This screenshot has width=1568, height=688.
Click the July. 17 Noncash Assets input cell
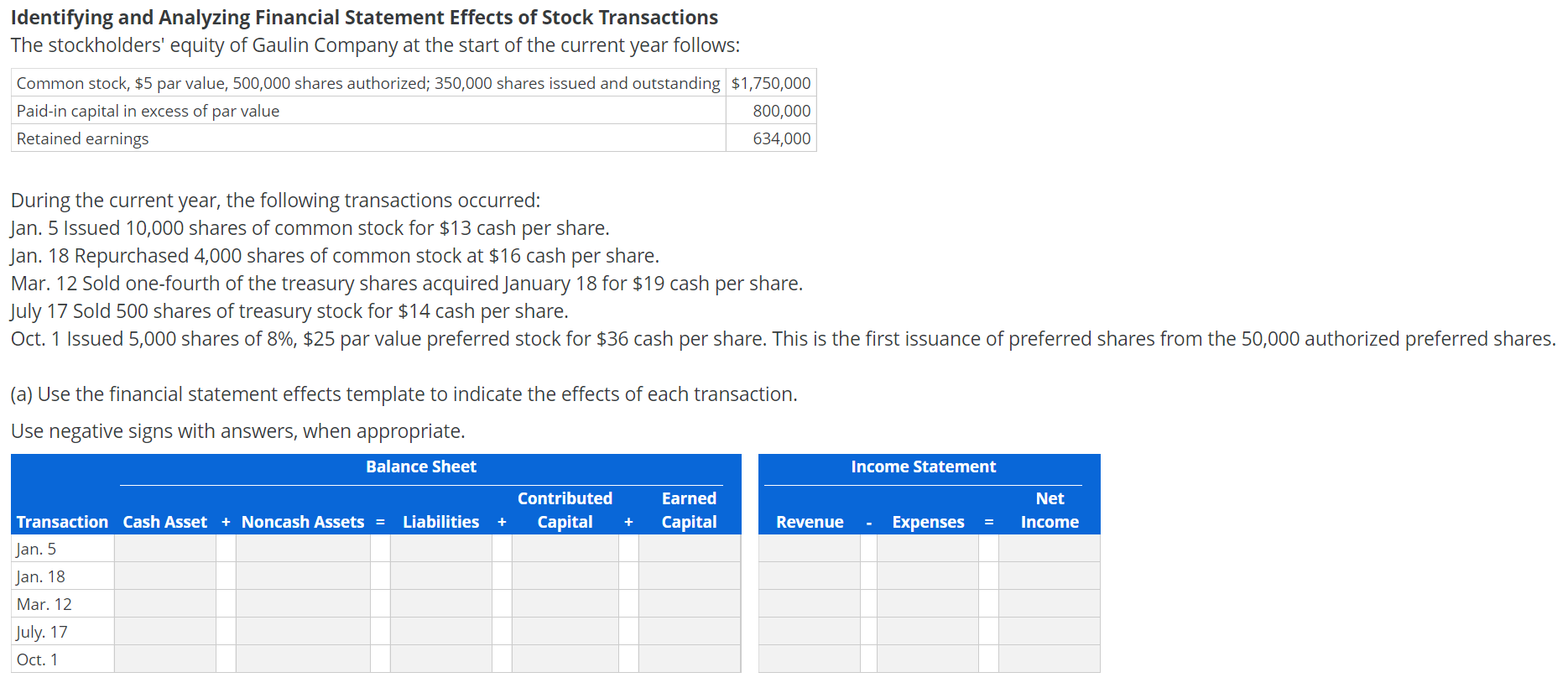(x=303, y=632)
